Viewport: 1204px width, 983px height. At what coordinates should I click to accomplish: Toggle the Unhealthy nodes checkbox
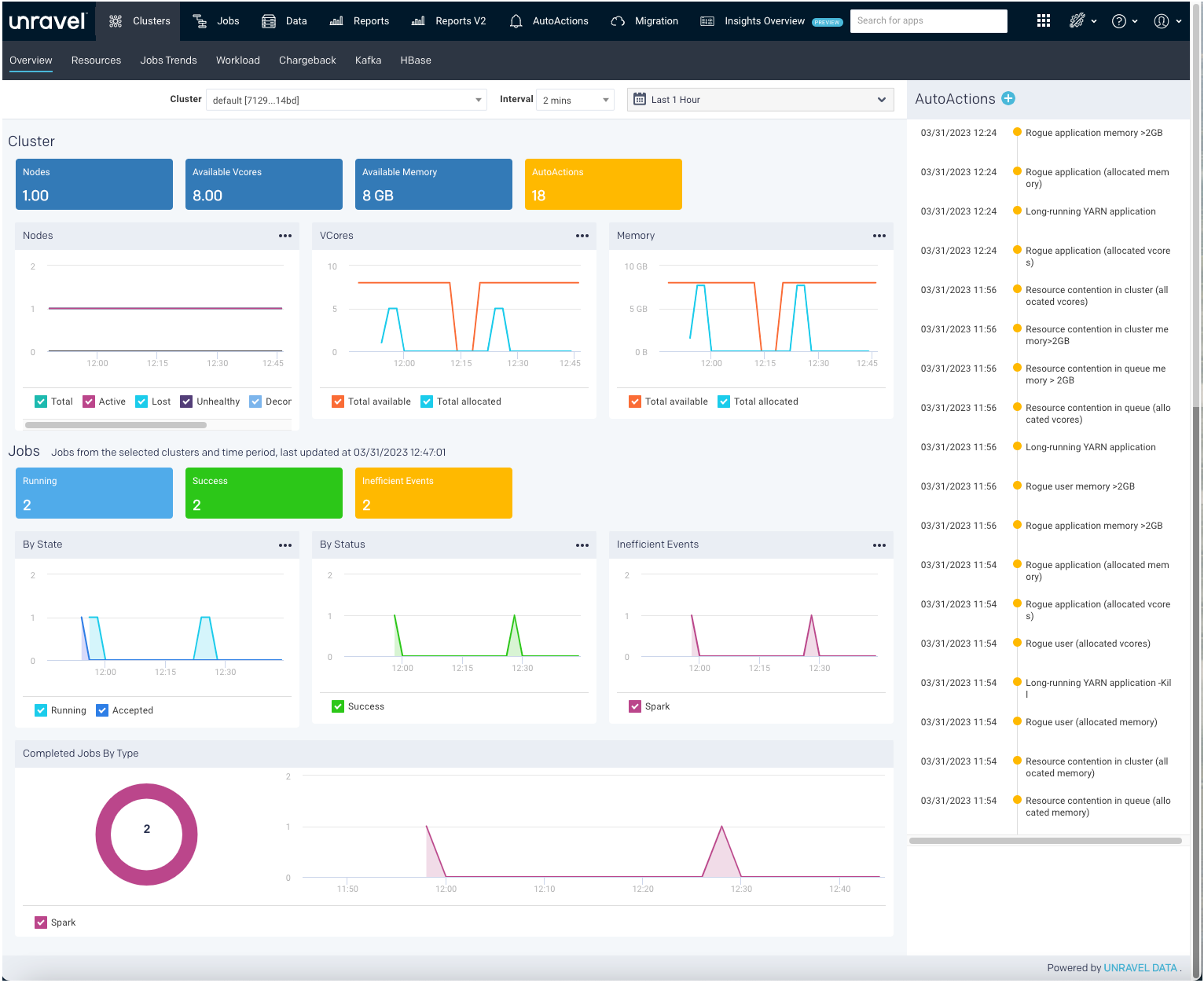coord(186,402)
